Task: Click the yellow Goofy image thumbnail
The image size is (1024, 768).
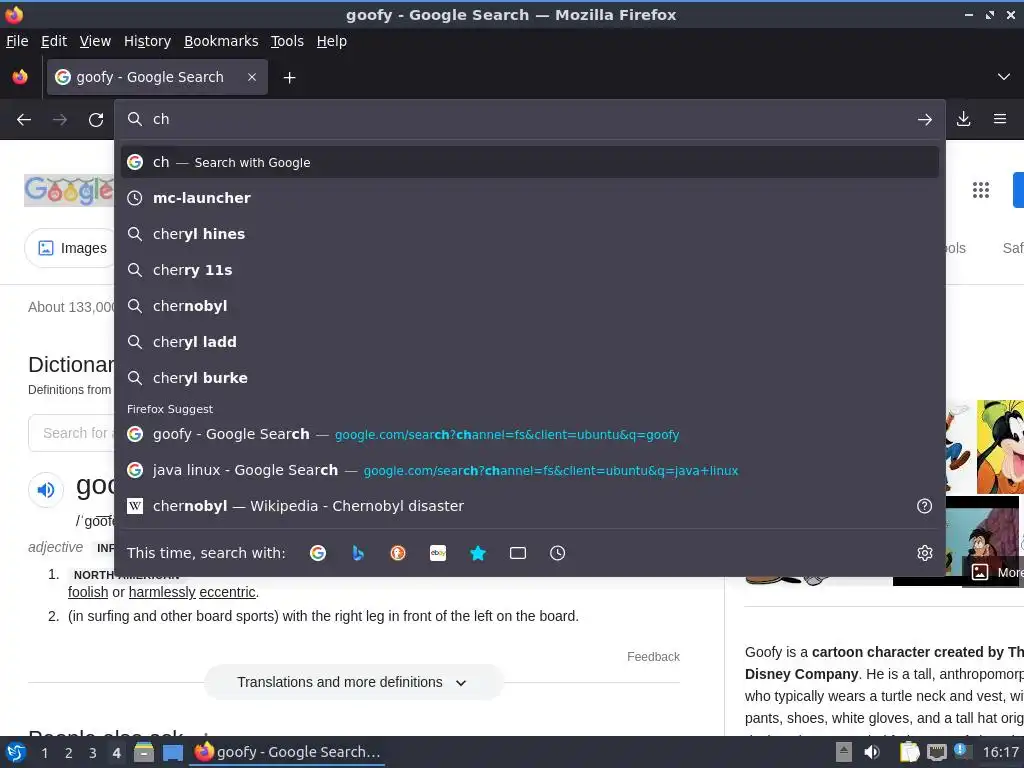Action: [x=1000, y=447]
